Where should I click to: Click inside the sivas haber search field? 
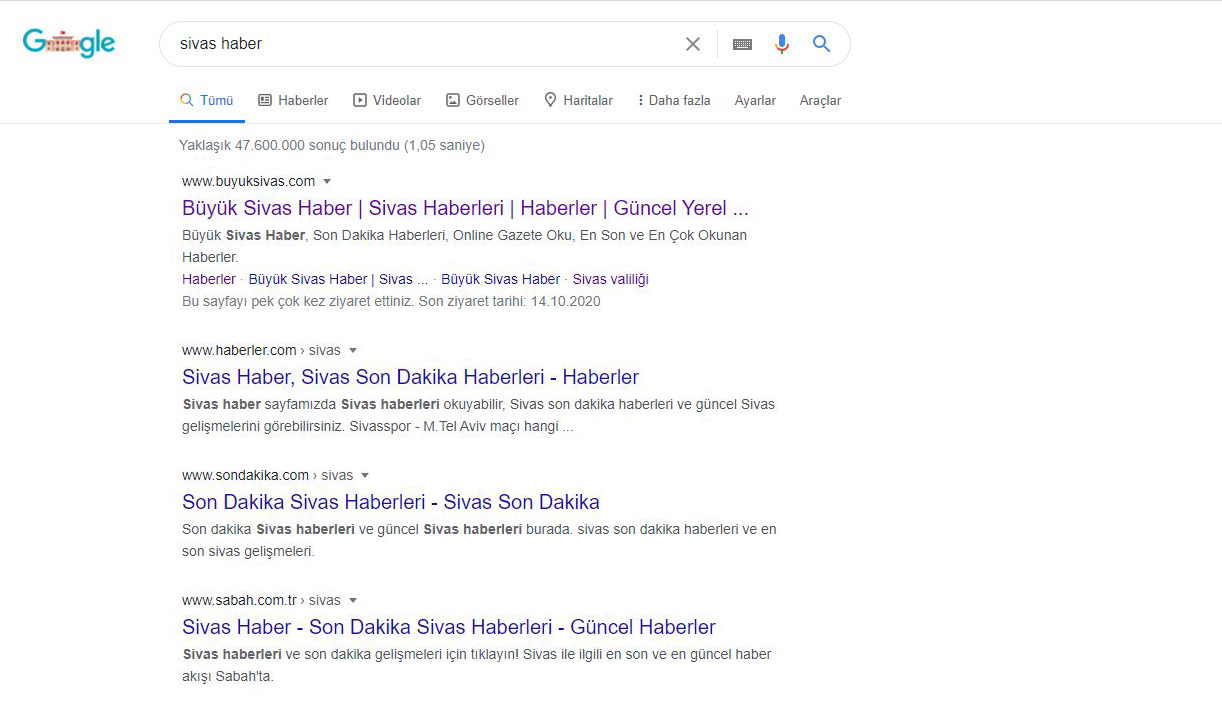(x=420, y=44)
